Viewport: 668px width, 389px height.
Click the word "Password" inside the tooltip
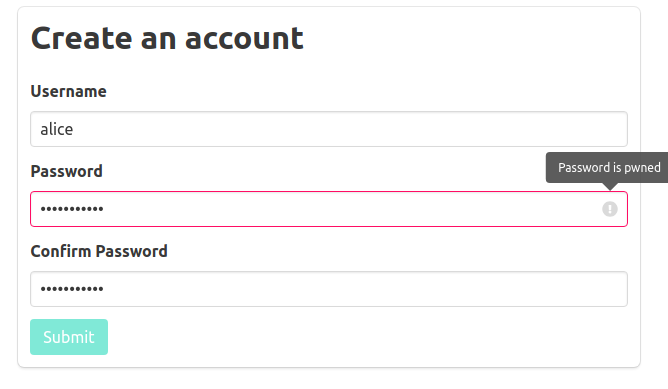point(584,167)
